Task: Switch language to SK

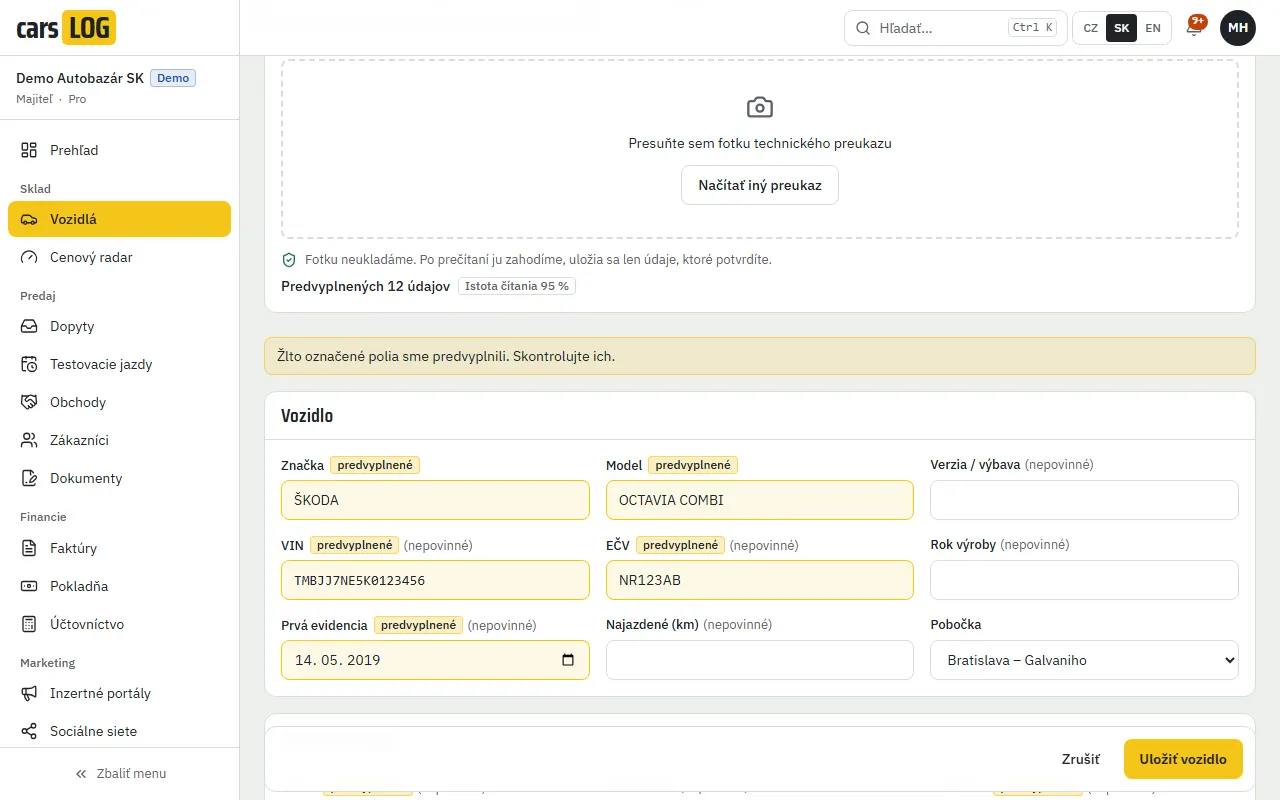Action: point(1122,28)
